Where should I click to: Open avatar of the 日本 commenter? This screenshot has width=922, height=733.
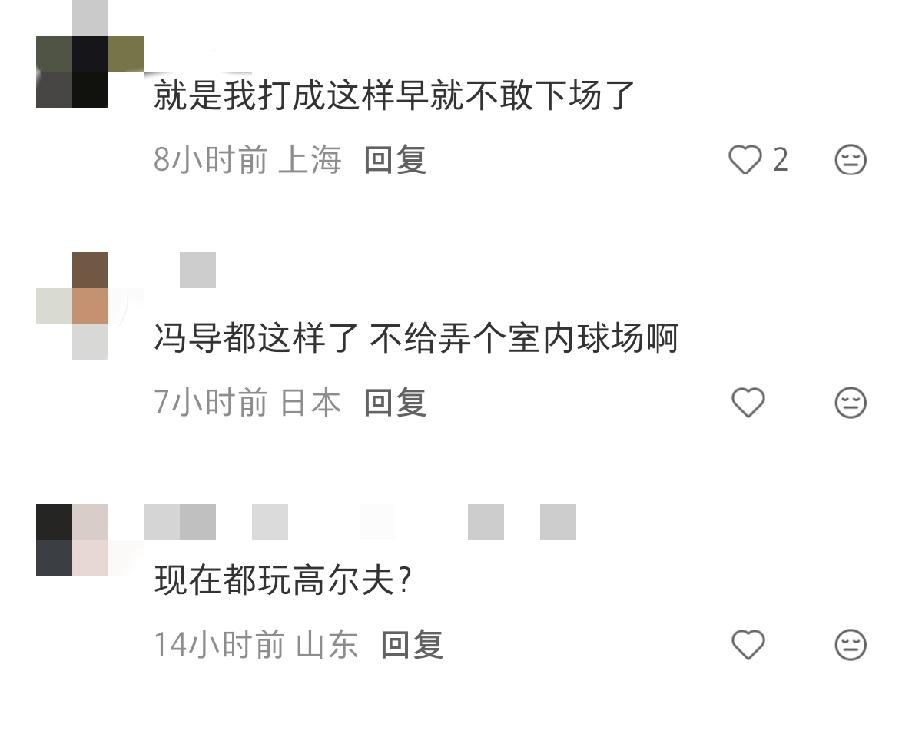pyautogui.click(x=89, y=306)
